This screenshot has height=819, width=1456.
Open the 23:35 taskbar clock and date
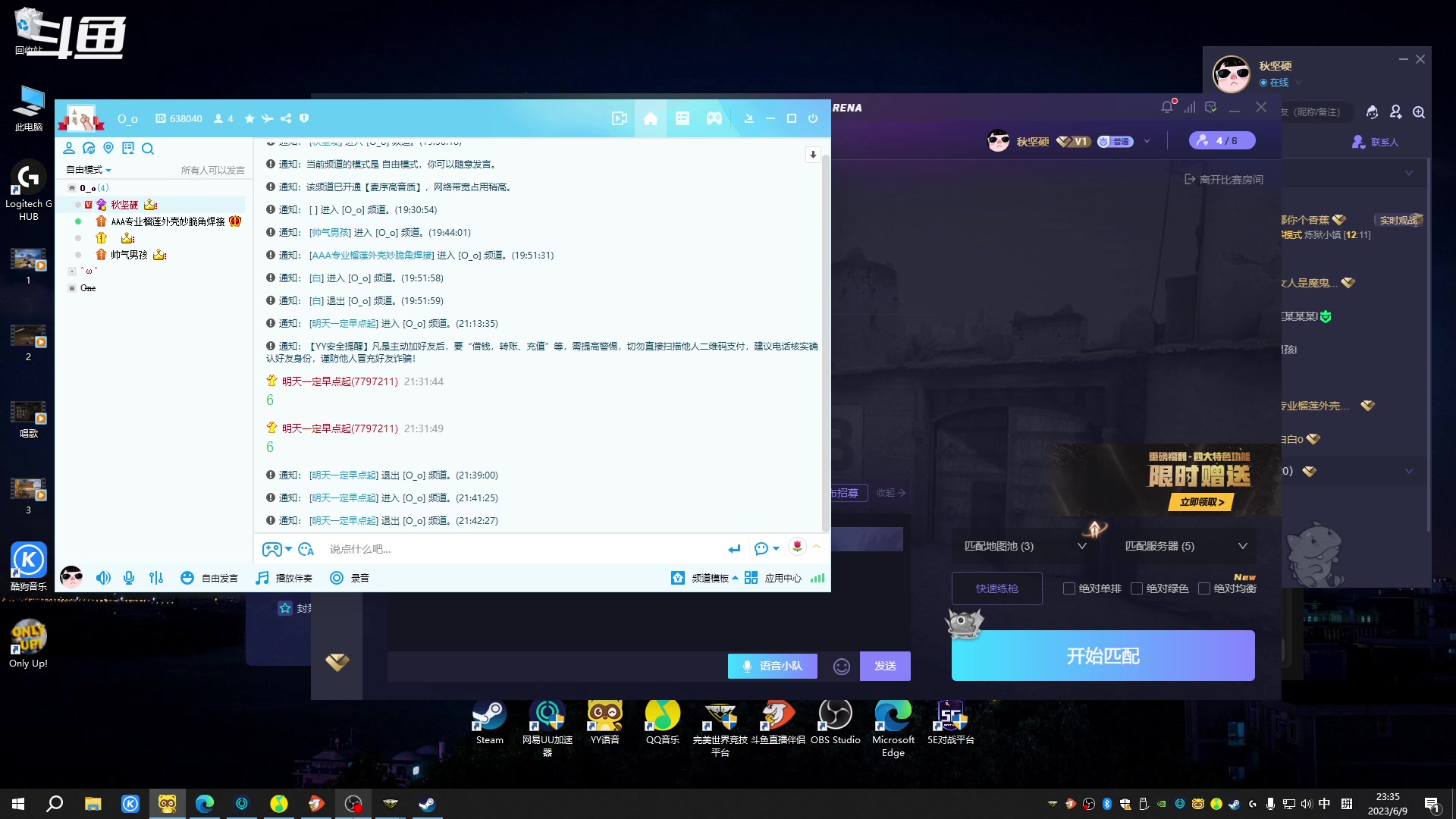1388,804
